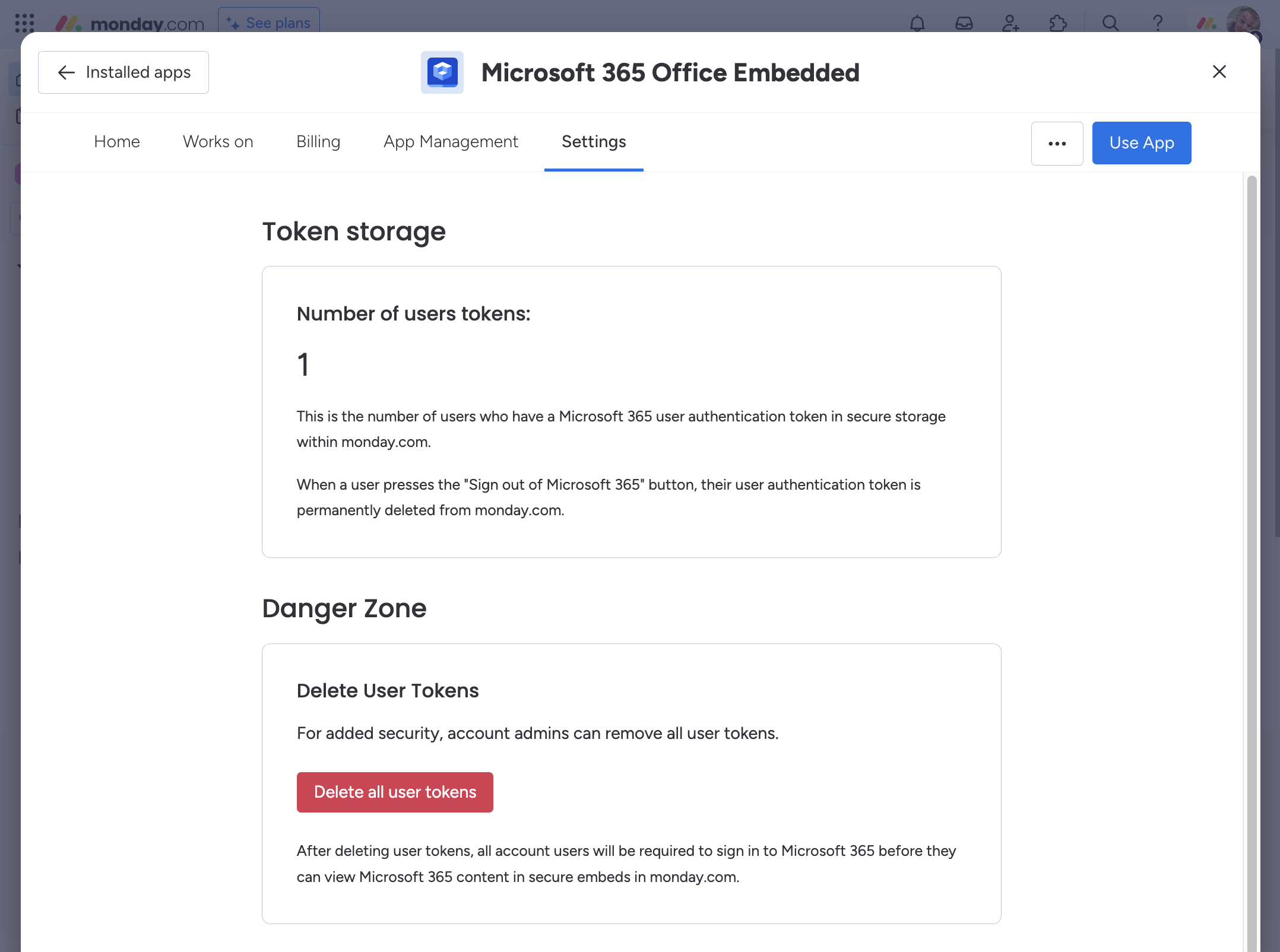Go back to Installed apps
This screenshot has width=1280, height=952.
(x=123, y=72)
